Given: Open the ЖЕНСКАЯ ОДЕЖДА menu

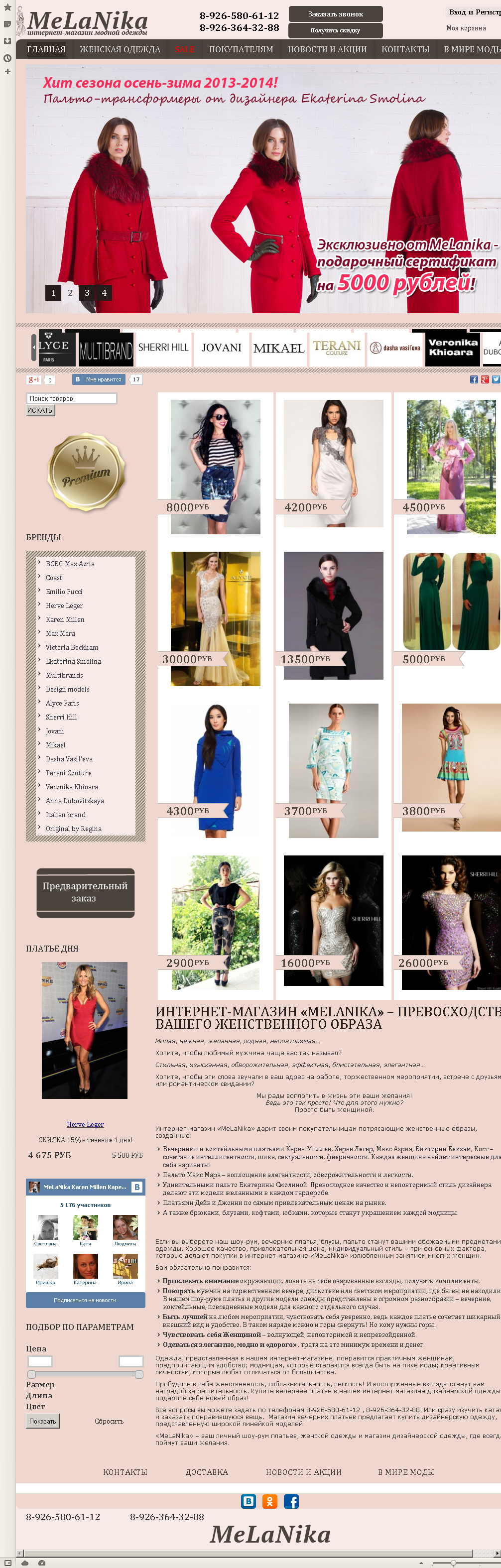Looking at the screenshot, I should click(x=120, y=49).
